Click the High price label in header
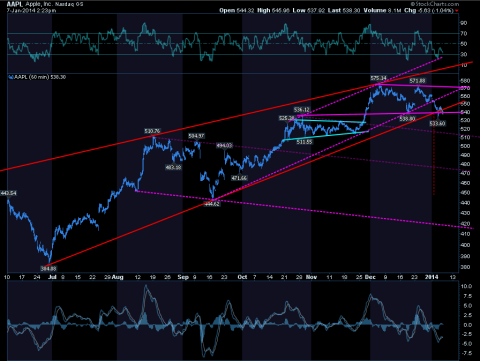The width and height of the screenshot is (480, 361). [264, 10]
